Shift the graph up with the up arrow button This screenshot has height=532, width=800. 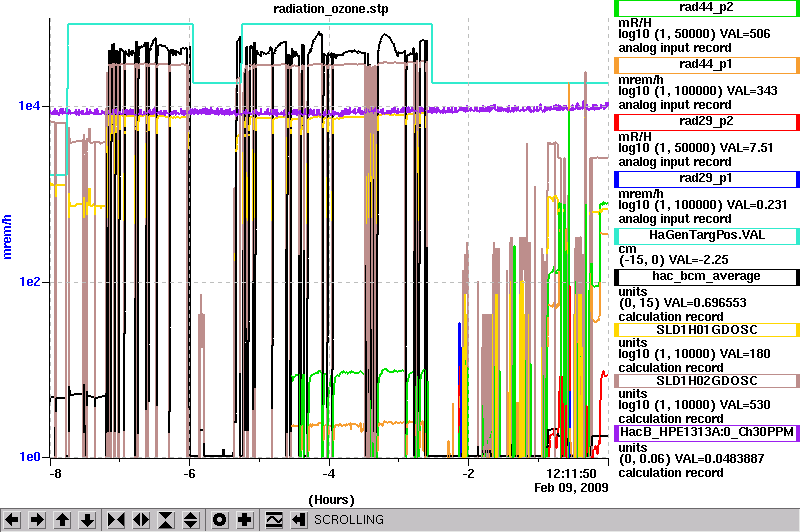point(62,520)
